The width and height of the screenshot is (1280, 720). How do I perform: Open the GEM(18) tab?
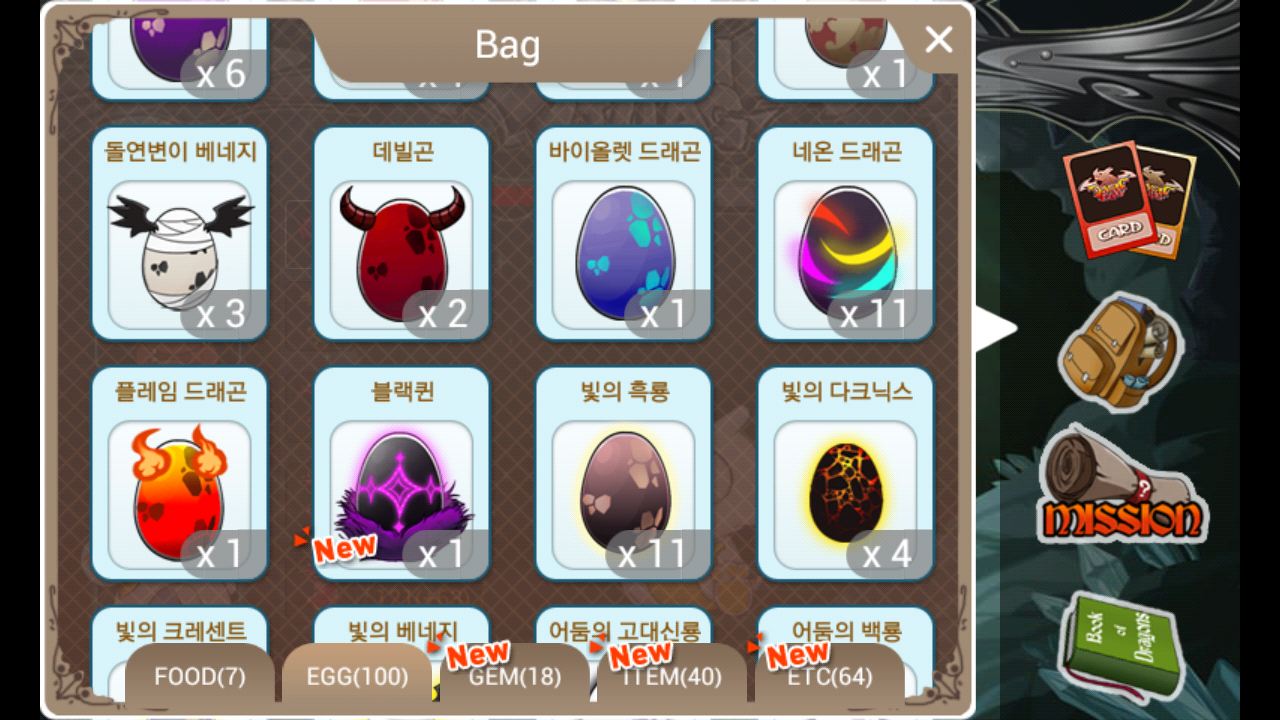(x=515, y=677)
